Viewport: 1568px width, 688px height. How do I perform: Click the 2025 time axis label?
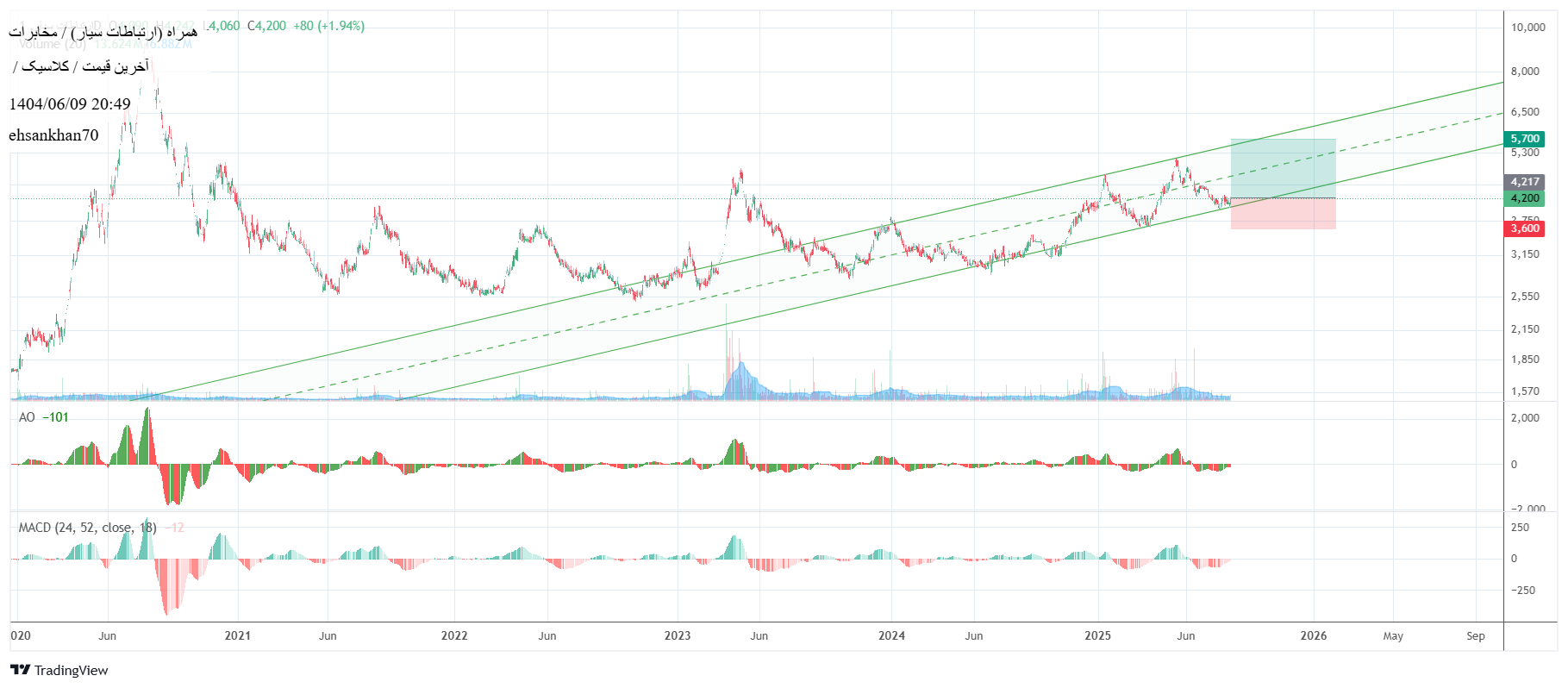1097,636
